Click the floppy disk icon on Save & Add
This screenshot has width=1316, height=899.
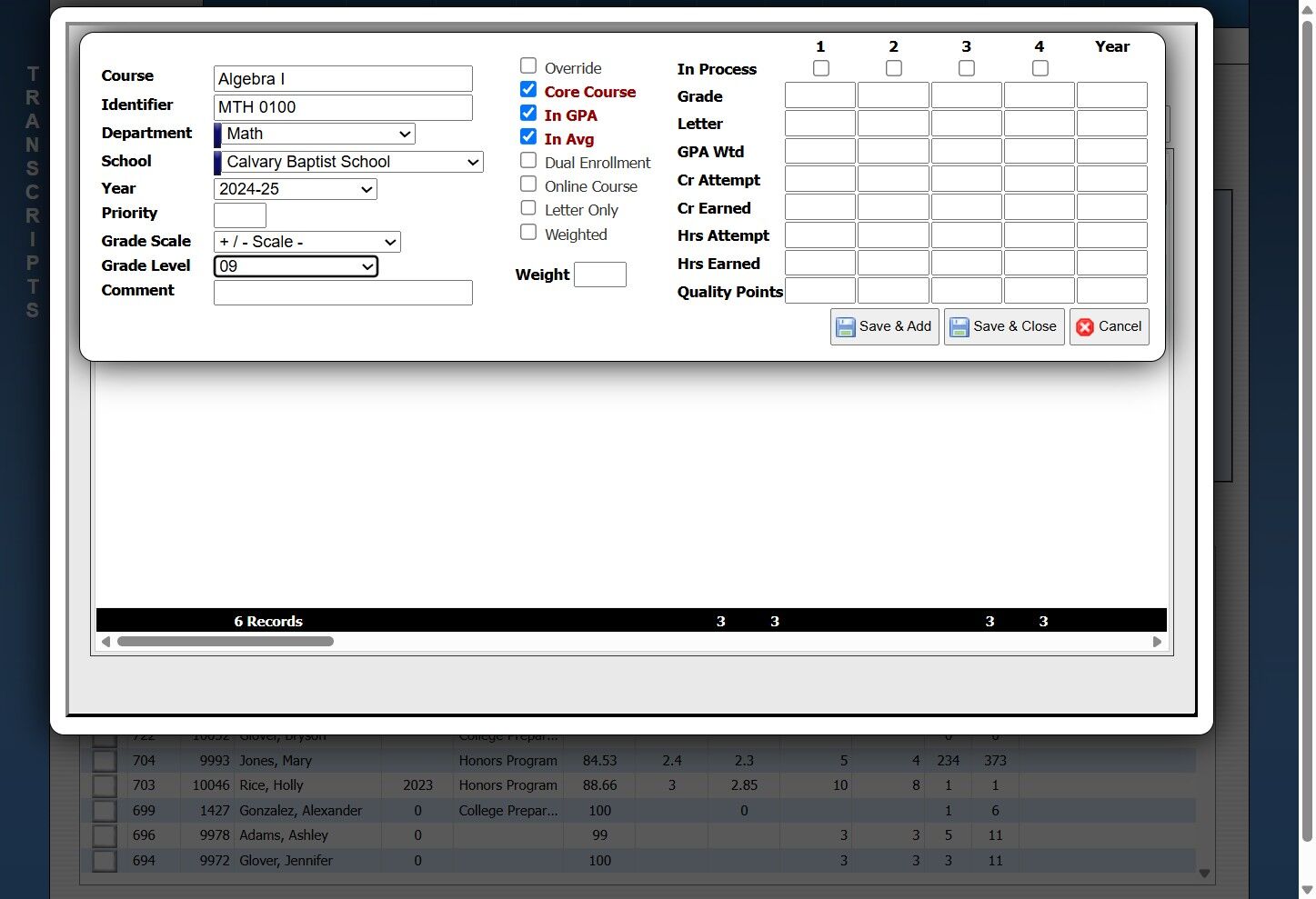[x=846, y=327]
